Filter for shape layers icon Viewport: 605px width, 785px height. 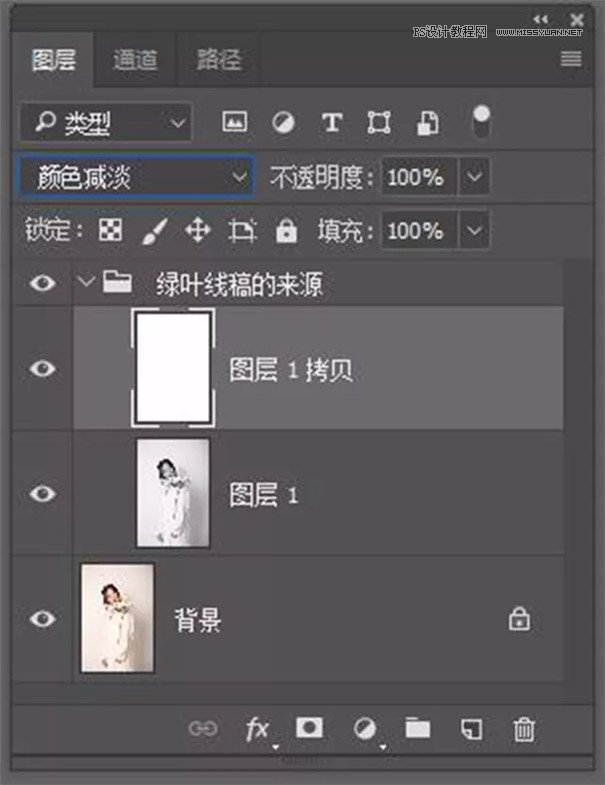click(x=379, y=122)
